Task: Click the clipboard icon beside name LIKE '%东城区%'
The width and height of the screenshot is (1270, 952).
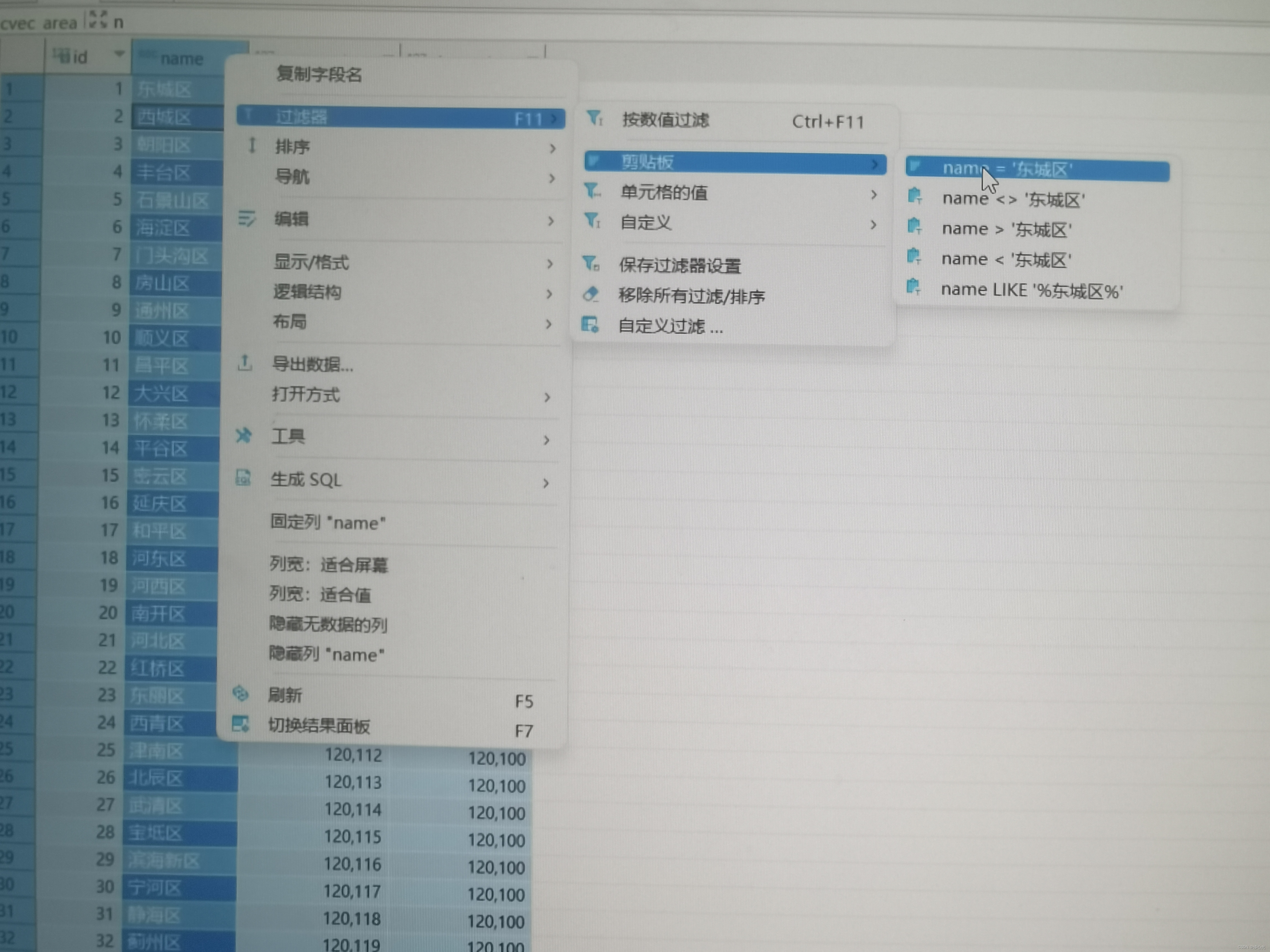Action: [913, 286]
